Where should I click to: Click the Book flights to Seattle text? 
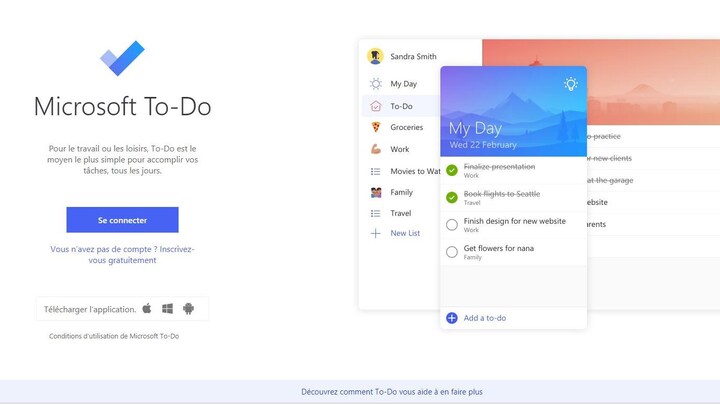point(501,194)
